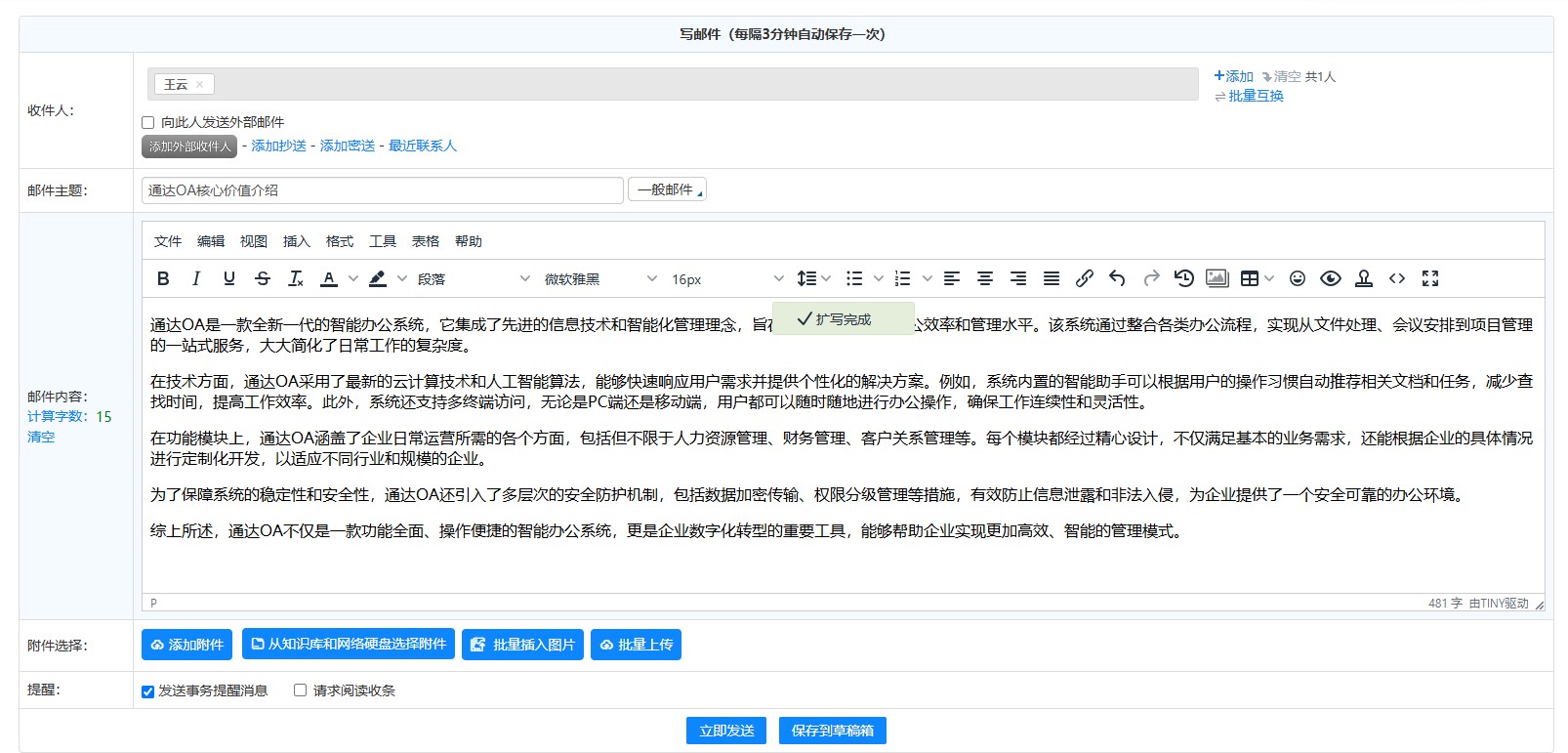1568x753 pixels.
Task: Enable 向此人发送外部邮件 checkbox
Action: tap(148, 123)
